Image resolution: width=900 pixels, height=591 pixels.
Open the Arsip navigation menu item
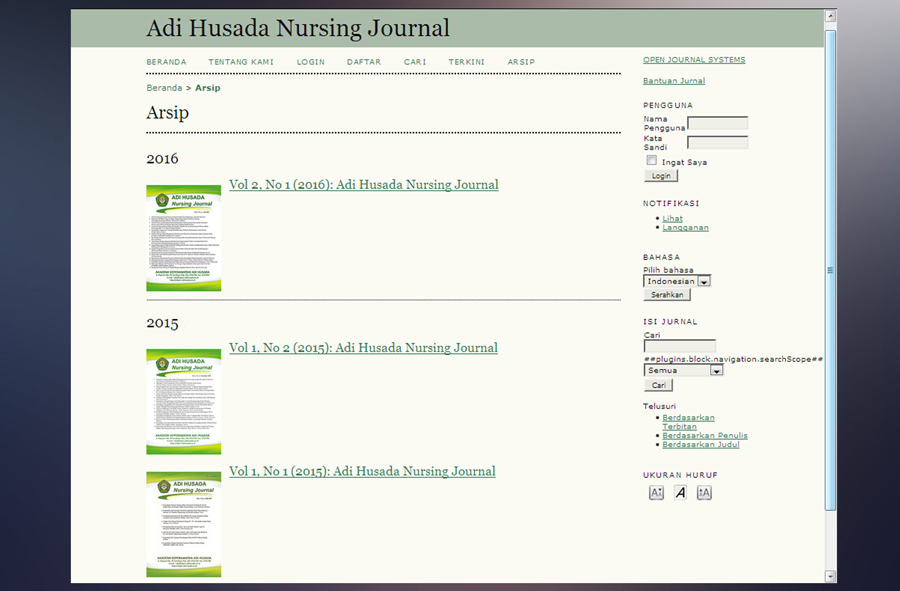521,62
